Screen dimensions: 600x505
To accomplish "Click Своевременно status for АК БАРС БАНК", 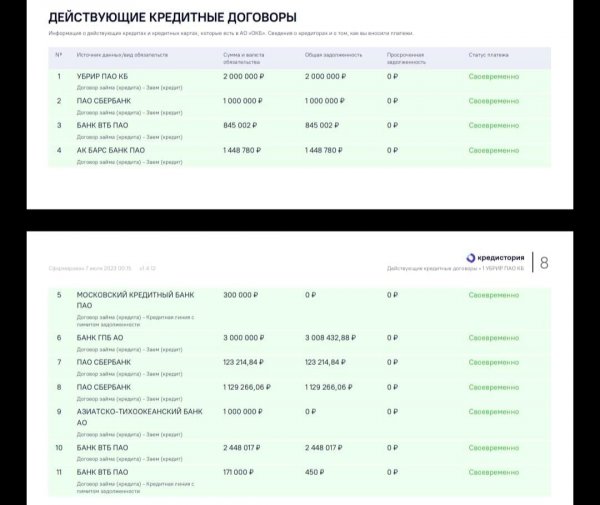I will (x=494, y=150).
